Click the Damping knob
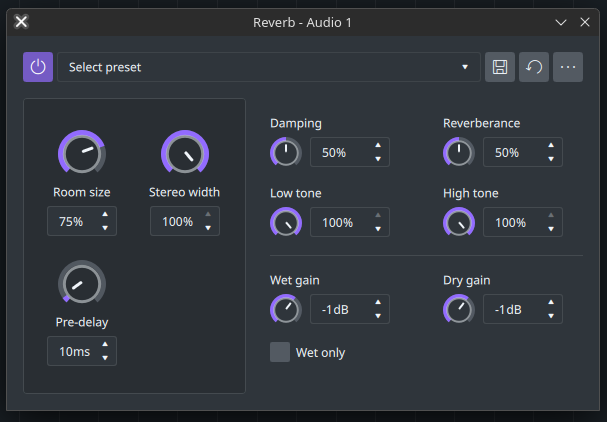The image size is (607, 422). [286, 152]
